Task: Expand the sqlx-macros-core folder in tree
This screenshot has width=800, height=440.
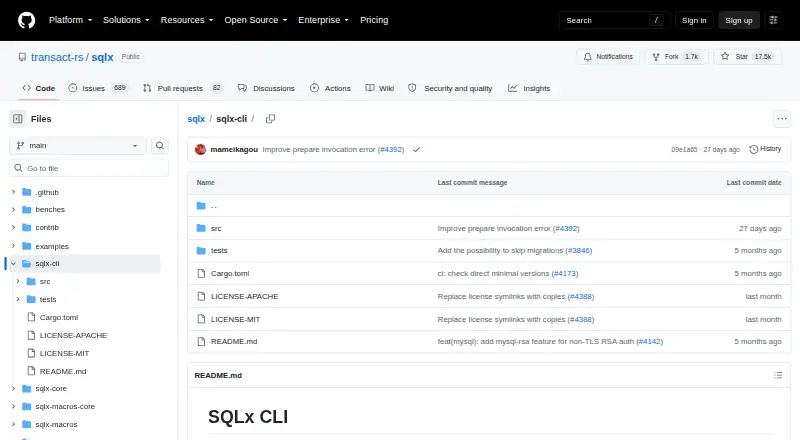Action: point(13,407)
